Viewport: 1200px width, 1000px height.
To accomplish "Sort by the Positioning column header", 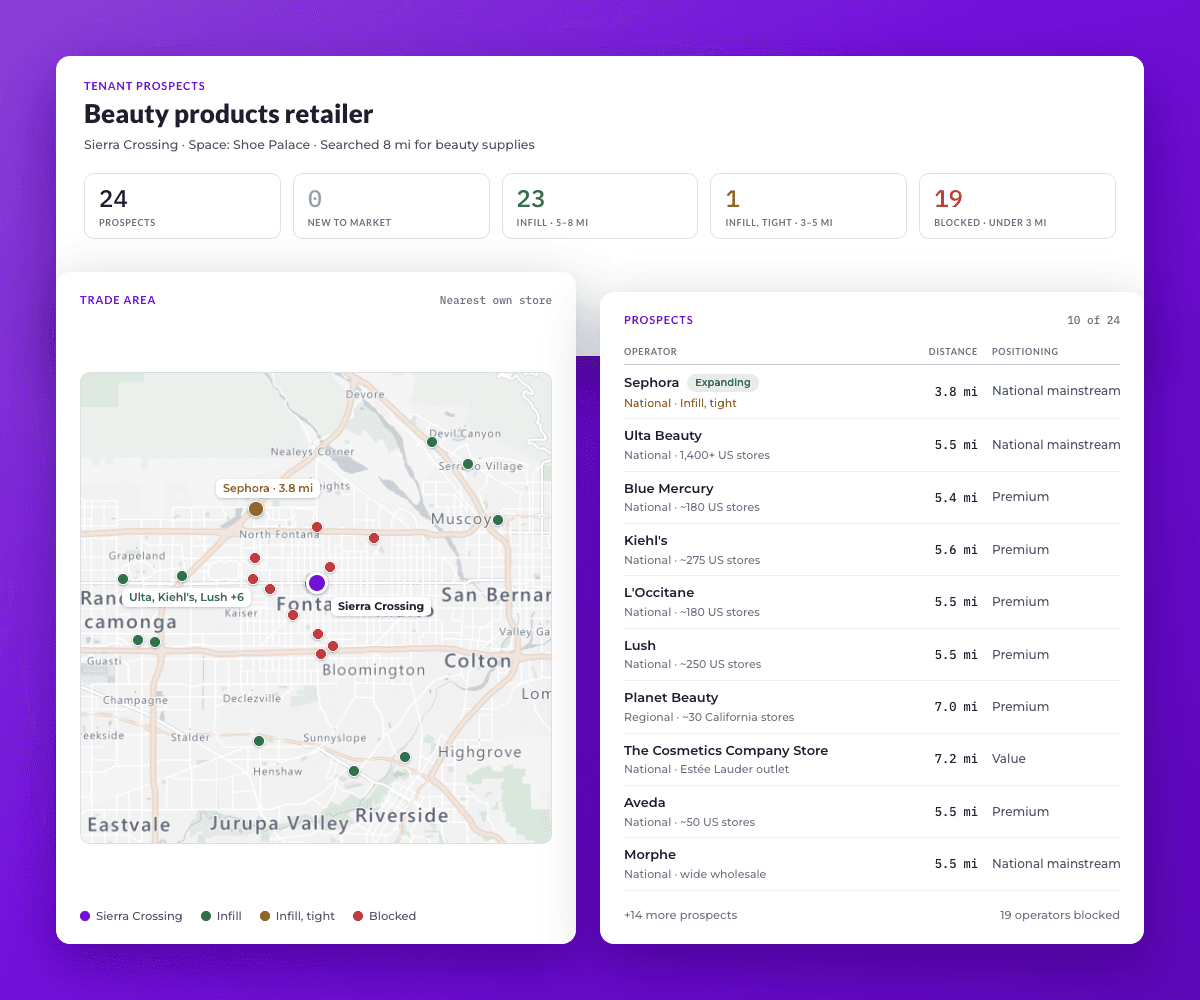I will point(1025,352).
